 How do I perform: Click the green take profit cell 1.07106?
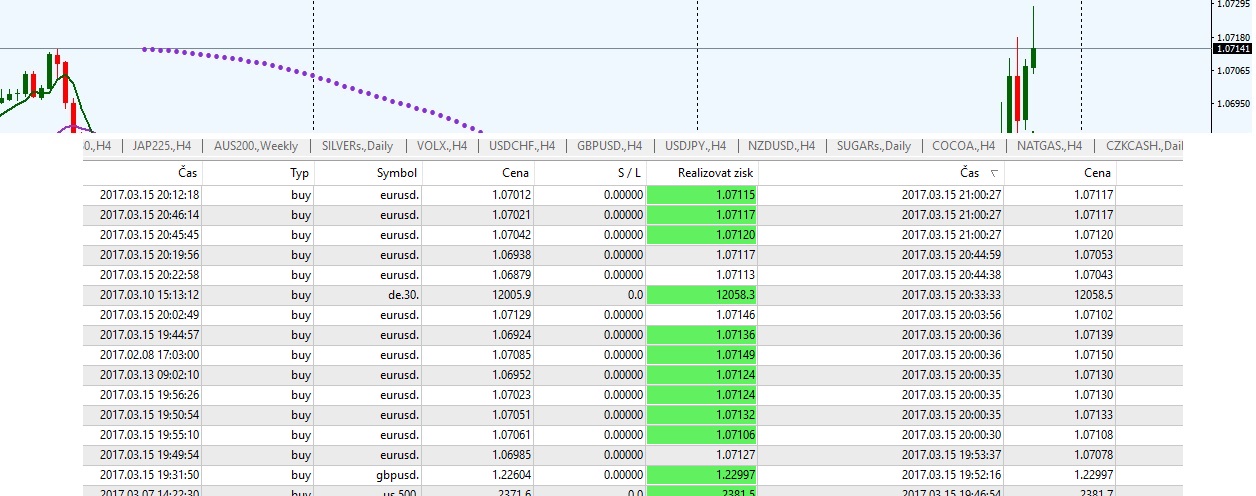[703, 435]
